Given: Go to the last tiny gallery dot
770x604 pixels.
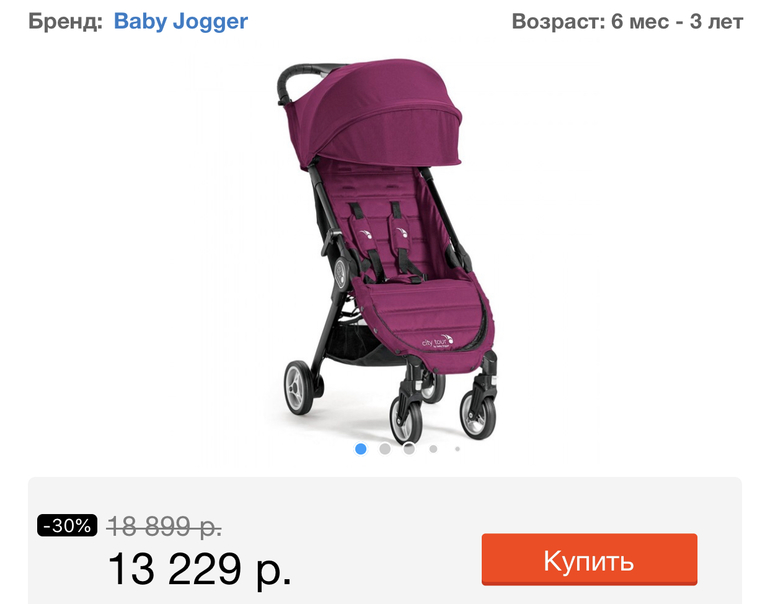Looking at the screenshot, I should tap(457, 449).
